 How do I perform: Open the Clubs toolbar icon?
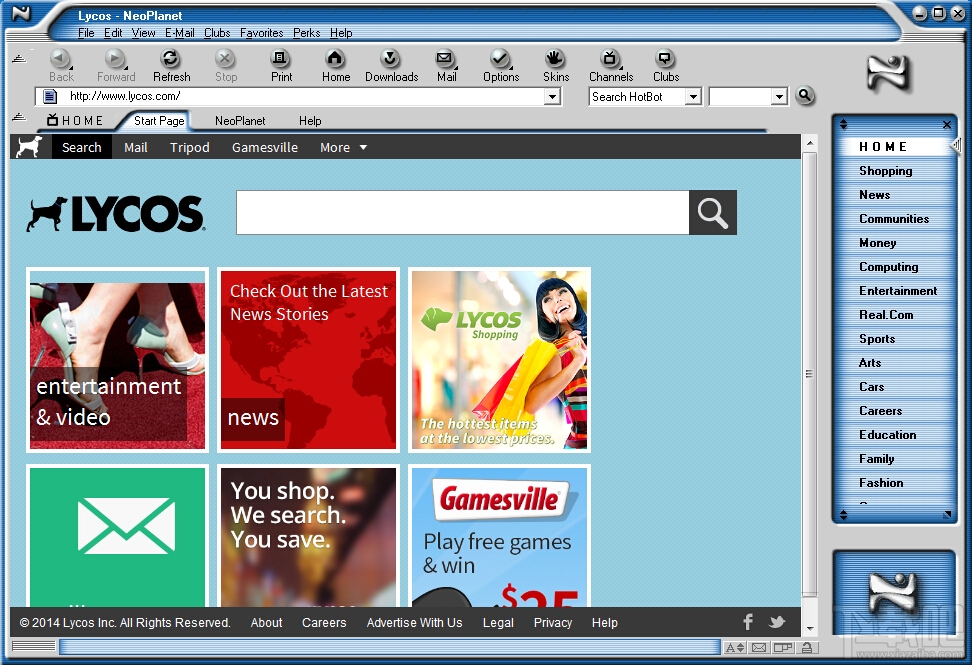[665, 59]
